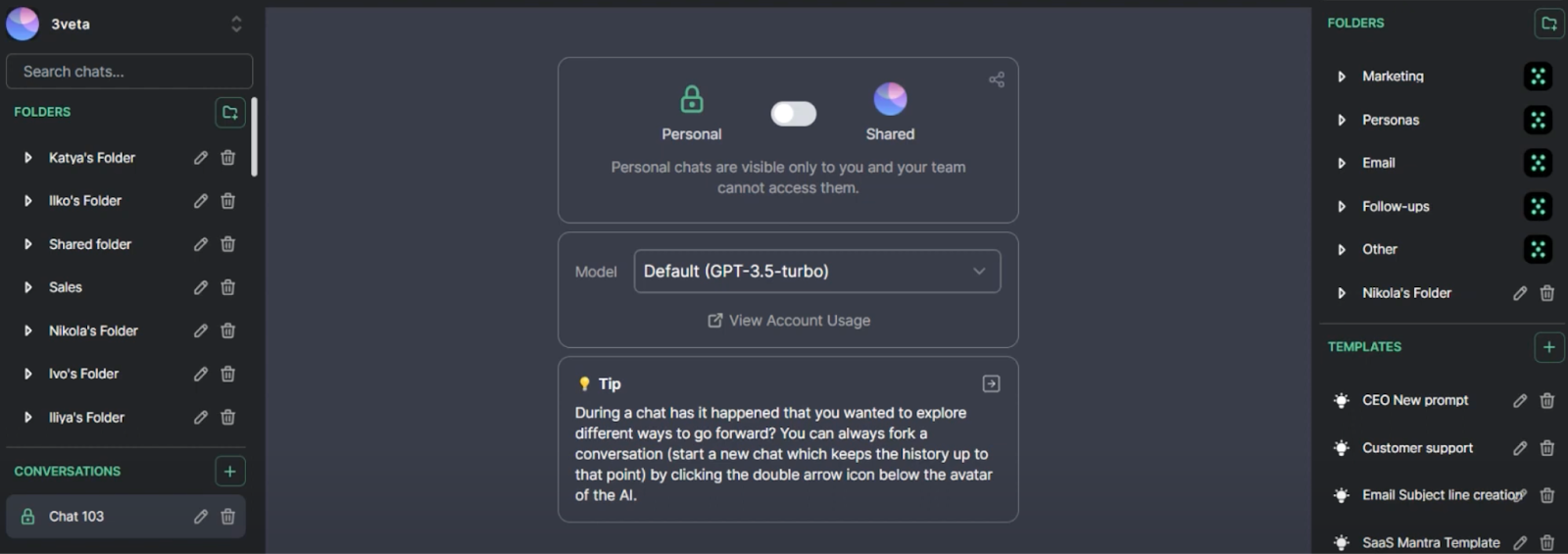Toggle the Personal/Shared chat switch
The image size is (1568, 554).
point(793,114)
